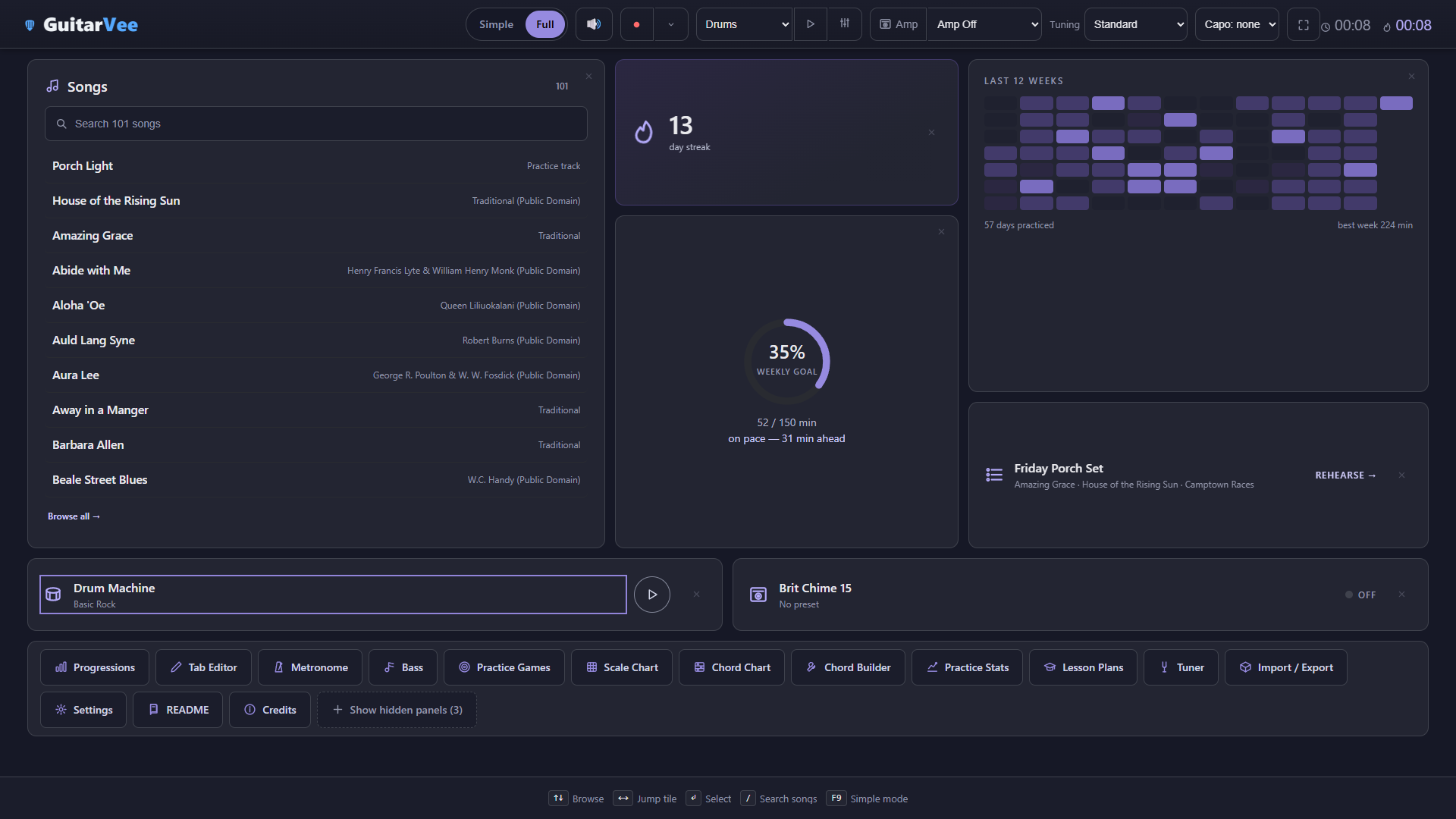Viewport: 1456px width, 819px height.
Task: Switch to Simple mode
Action: 496,24
